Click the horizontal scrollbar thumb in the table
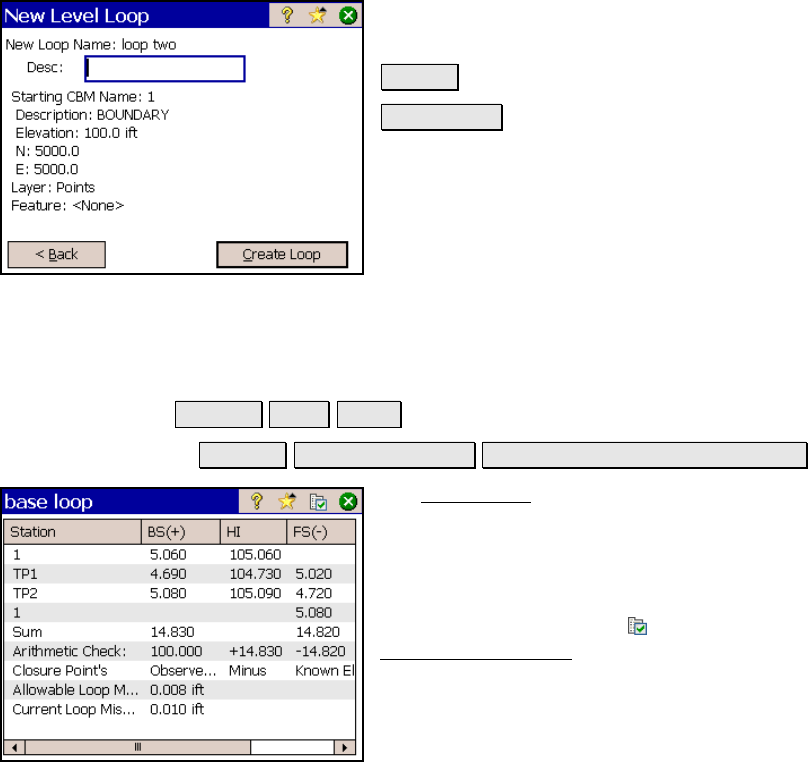The height and width of the screenshot is (762, 808). (138, 746)
